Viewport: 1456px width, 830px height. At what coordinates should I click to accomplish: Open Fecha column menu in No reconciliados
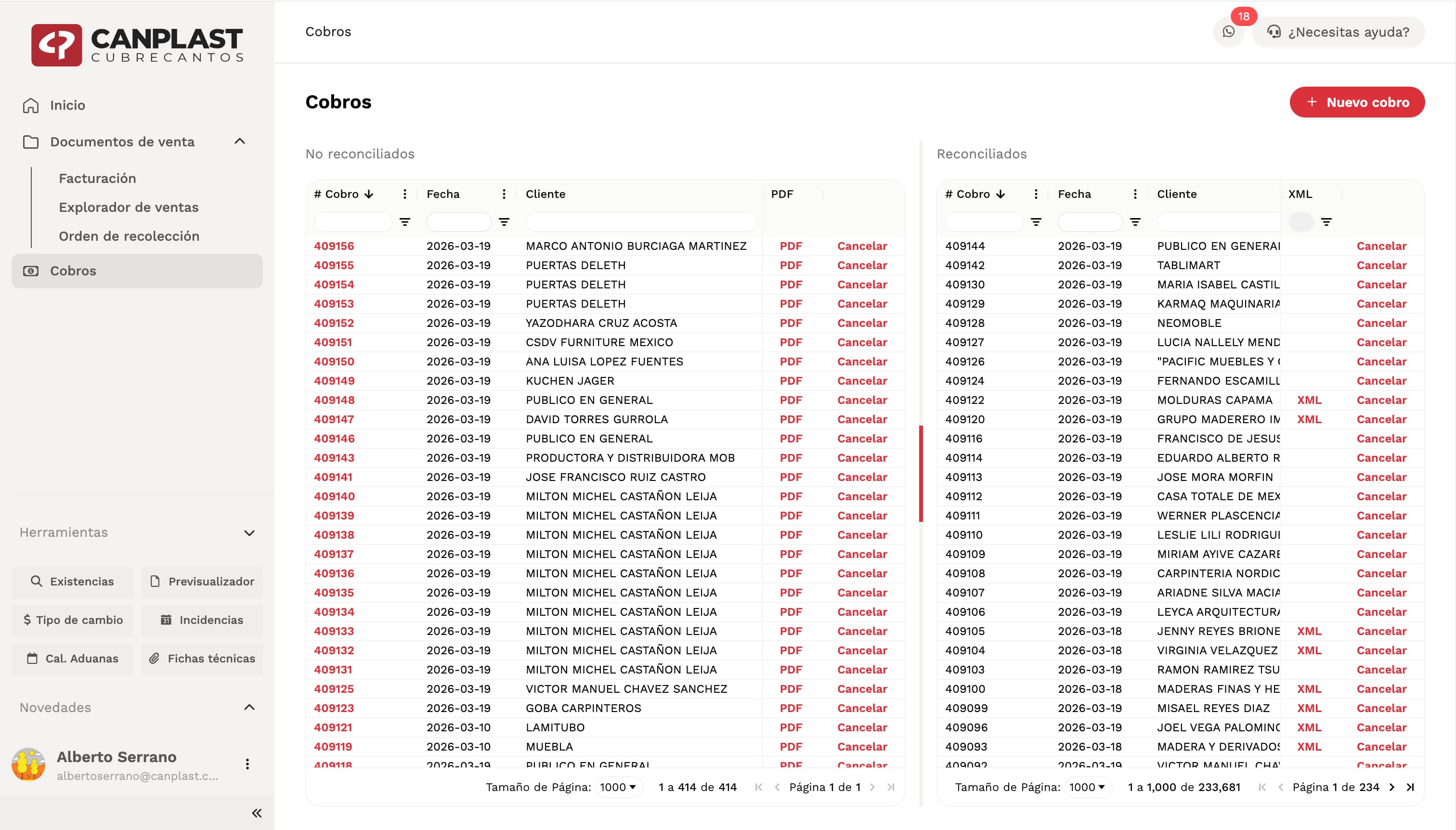click(x=504, y=194)
